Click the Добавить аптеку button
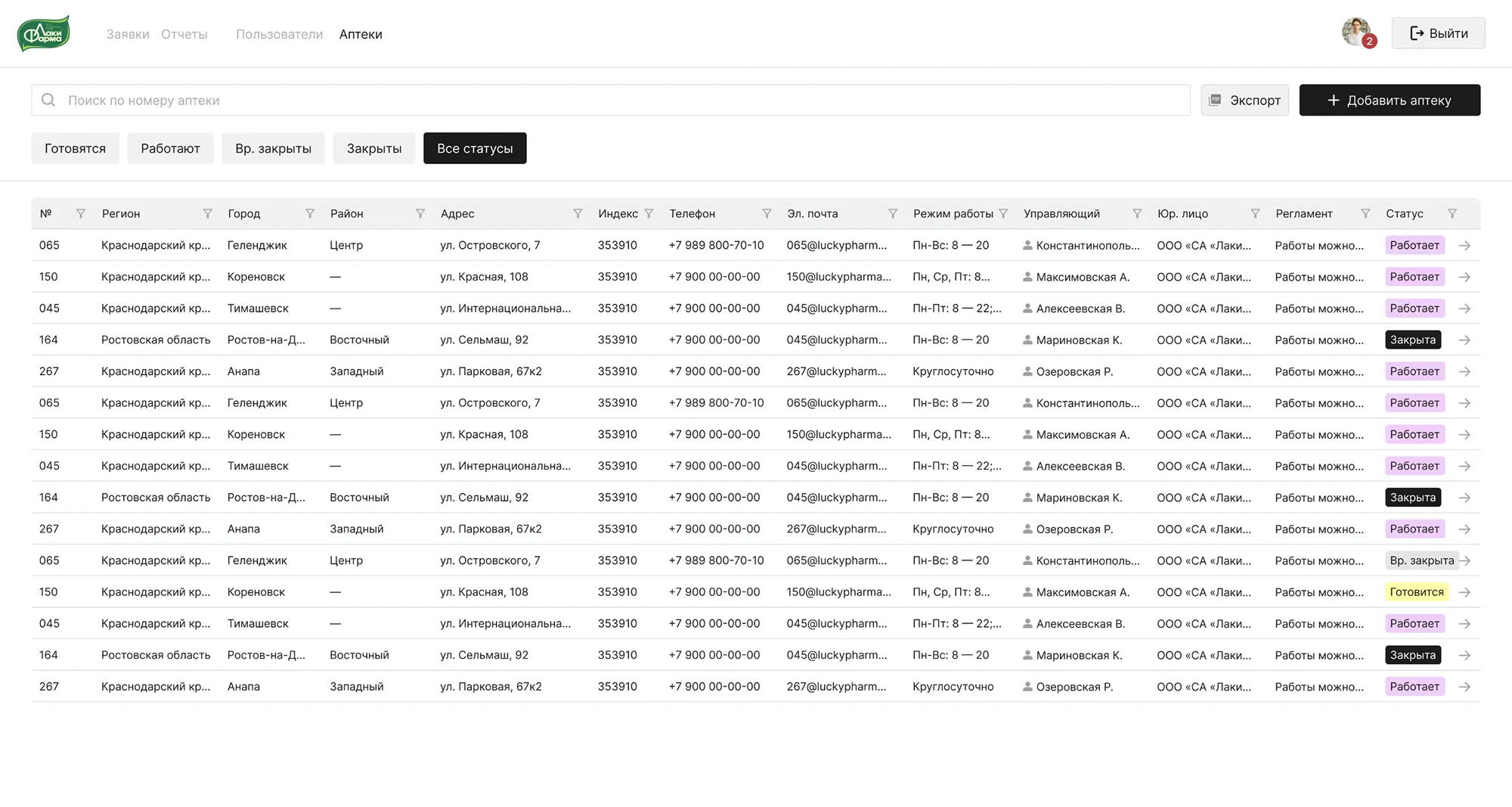 click(x=1390, y=100)
